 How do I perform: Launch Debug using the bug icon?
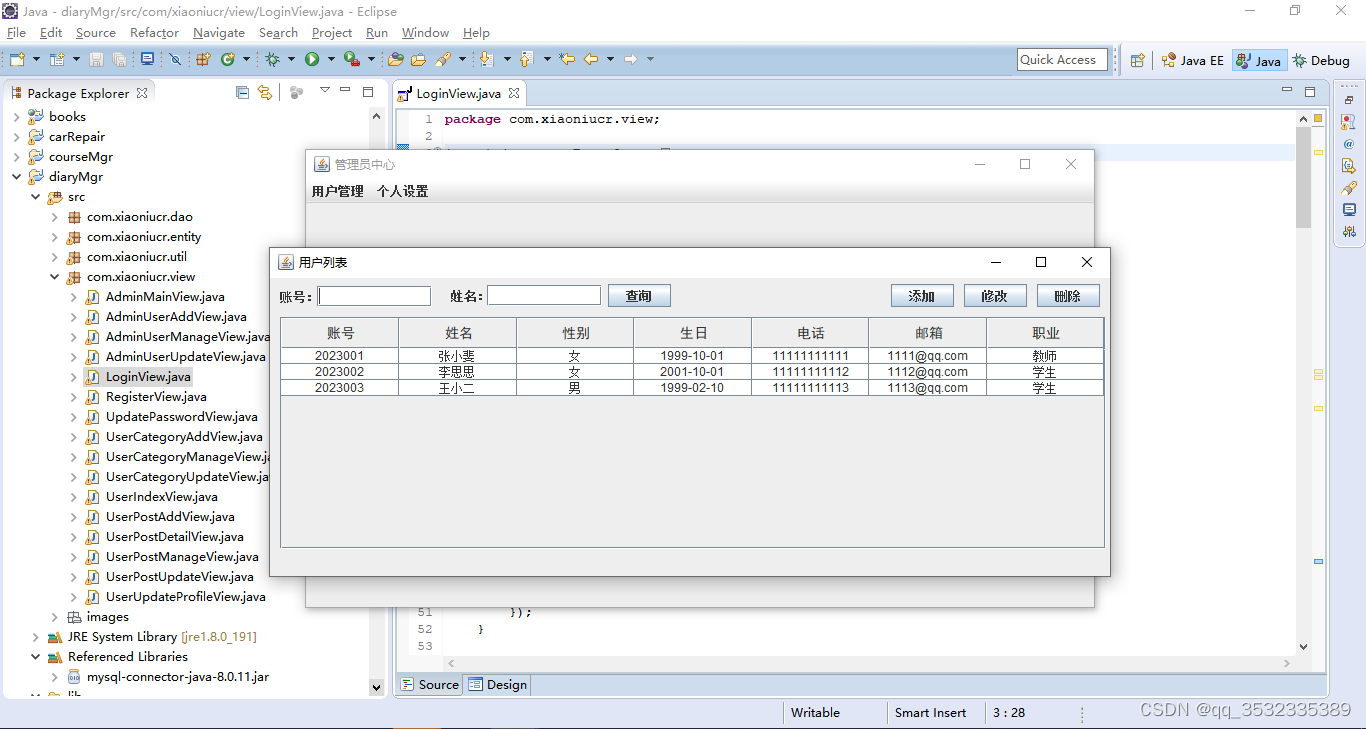(272, 60)
